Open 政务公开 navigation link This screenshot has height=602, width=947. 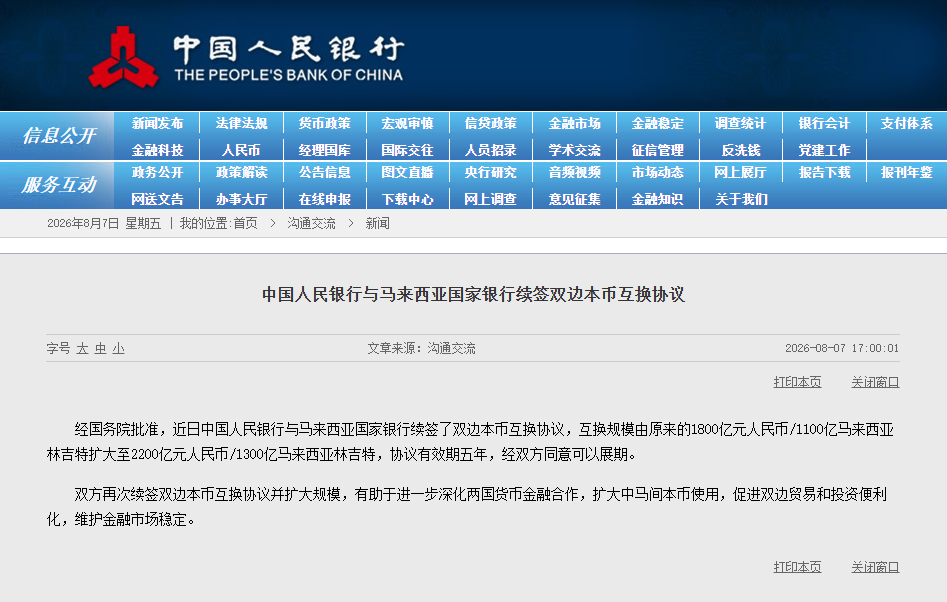[157, 173]
